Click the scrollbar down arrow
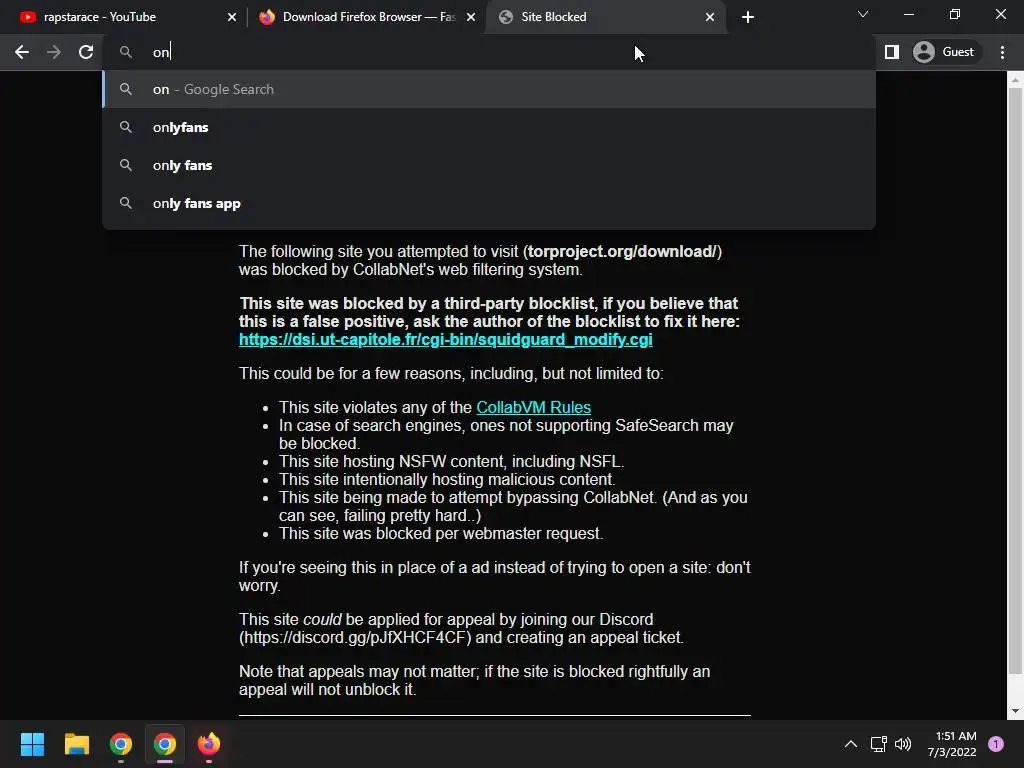This screenshot has height=768, width=1024. (x=1015, y=711)
